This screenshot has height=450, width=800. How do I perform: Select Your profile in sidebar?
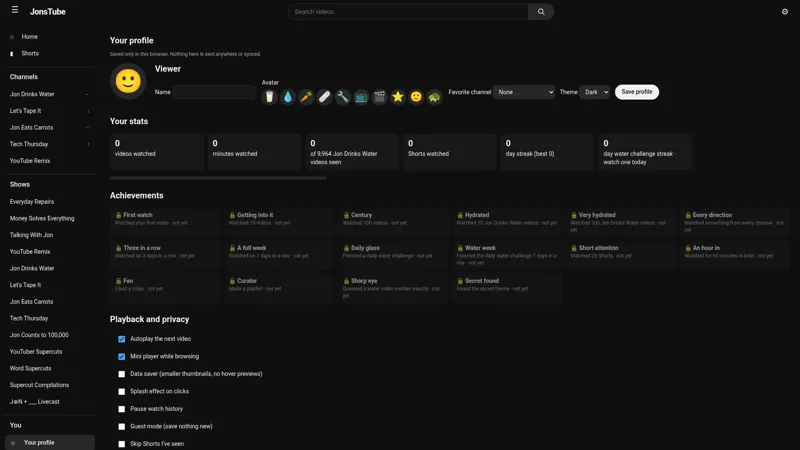[x=49, y=443]
